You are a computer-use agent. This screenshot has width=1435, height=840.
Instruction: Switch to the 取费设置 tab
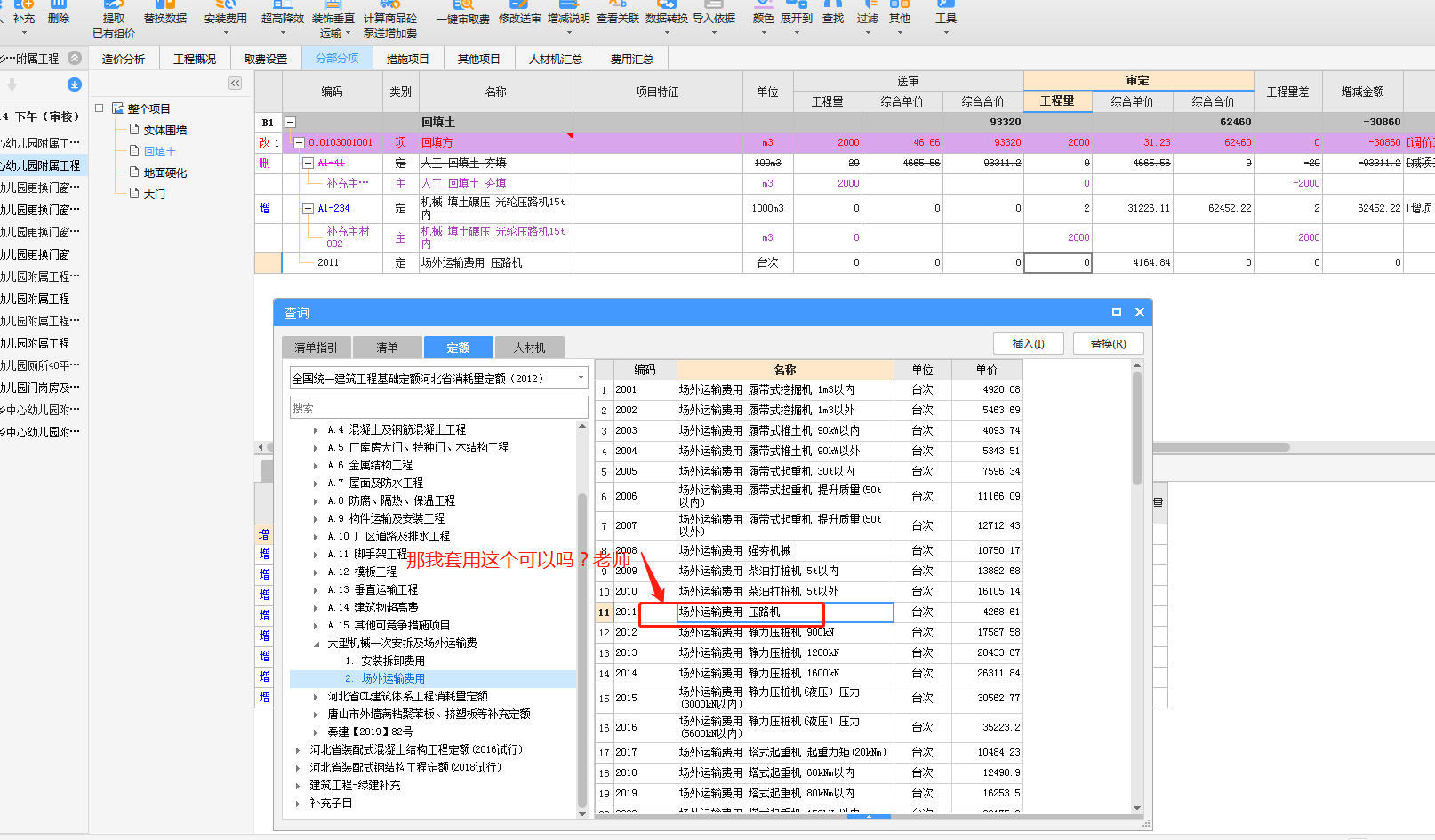266,59
